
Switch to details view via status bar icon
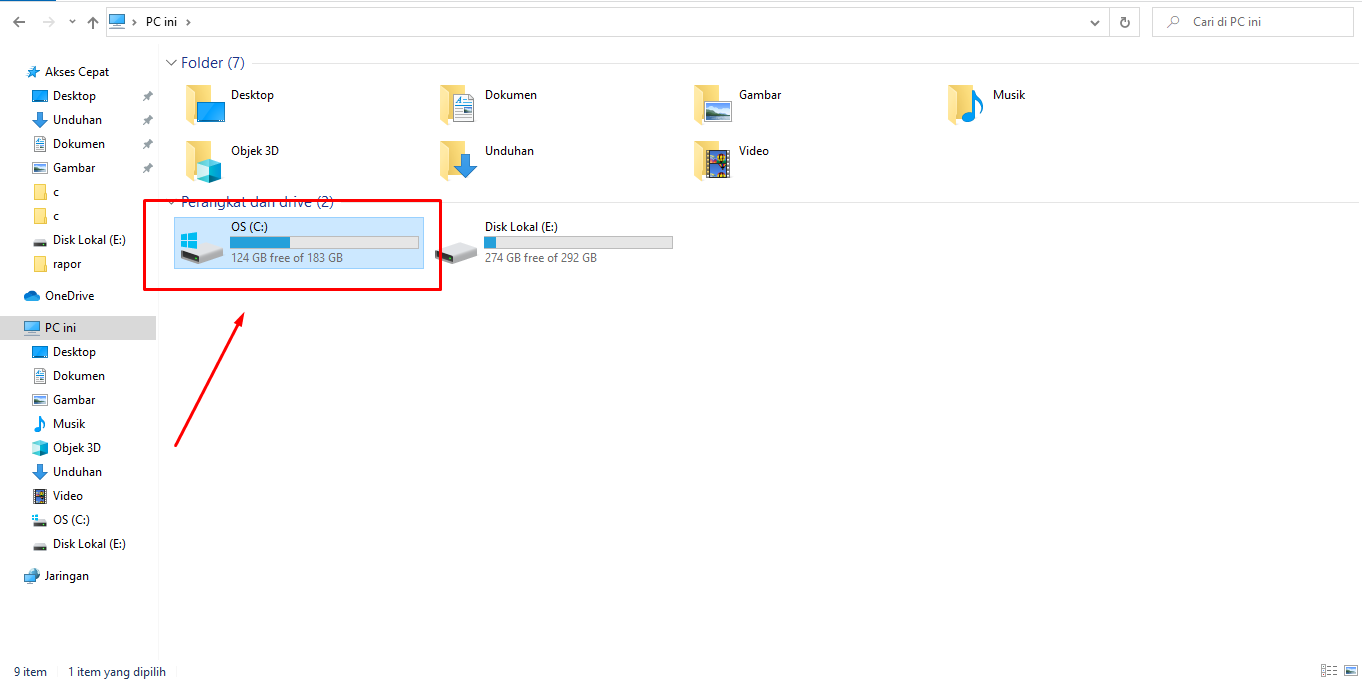point(1329,671)
